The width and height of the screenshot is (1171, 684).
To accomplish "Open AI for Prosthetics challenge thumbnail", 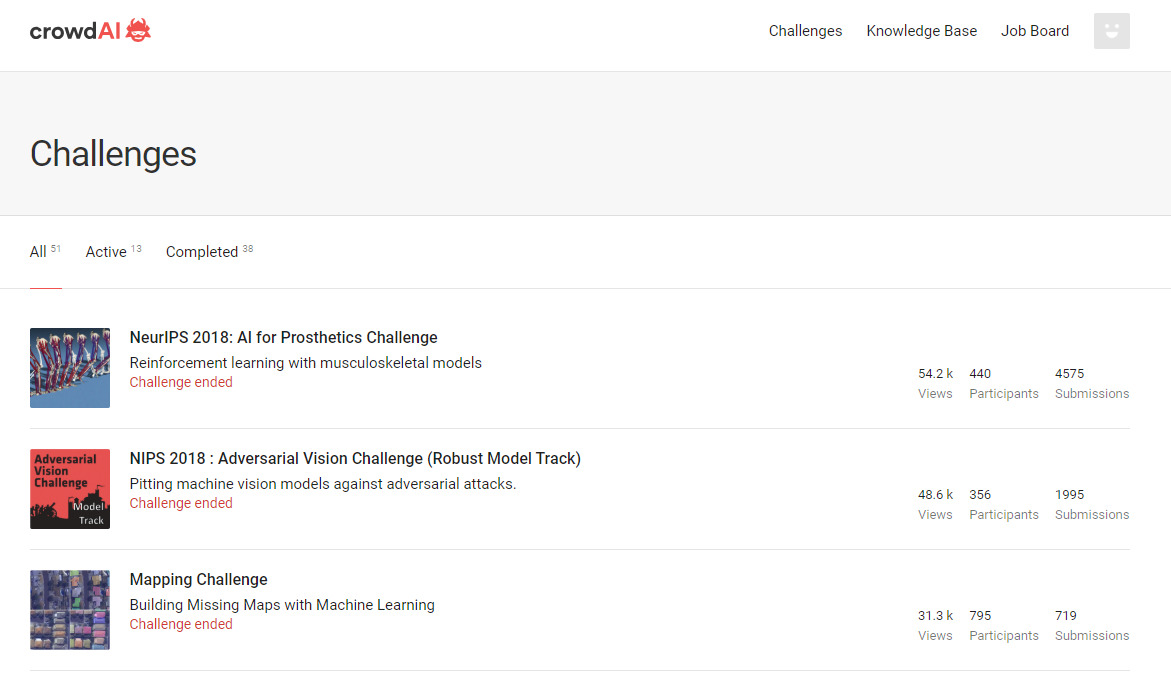I will (70, 367).
